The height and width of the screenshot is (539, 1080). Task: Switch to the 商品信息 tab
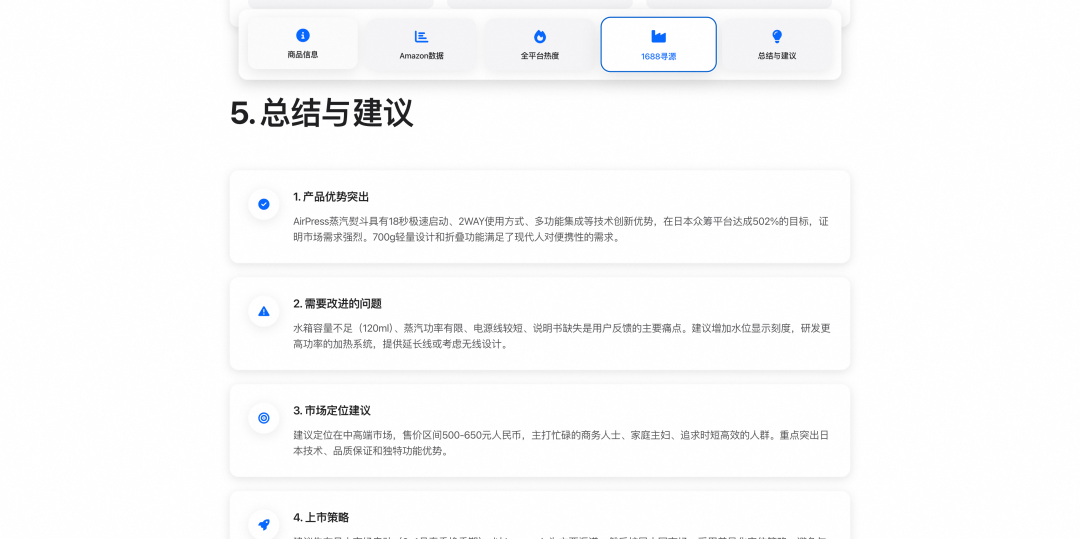[303, 55]
